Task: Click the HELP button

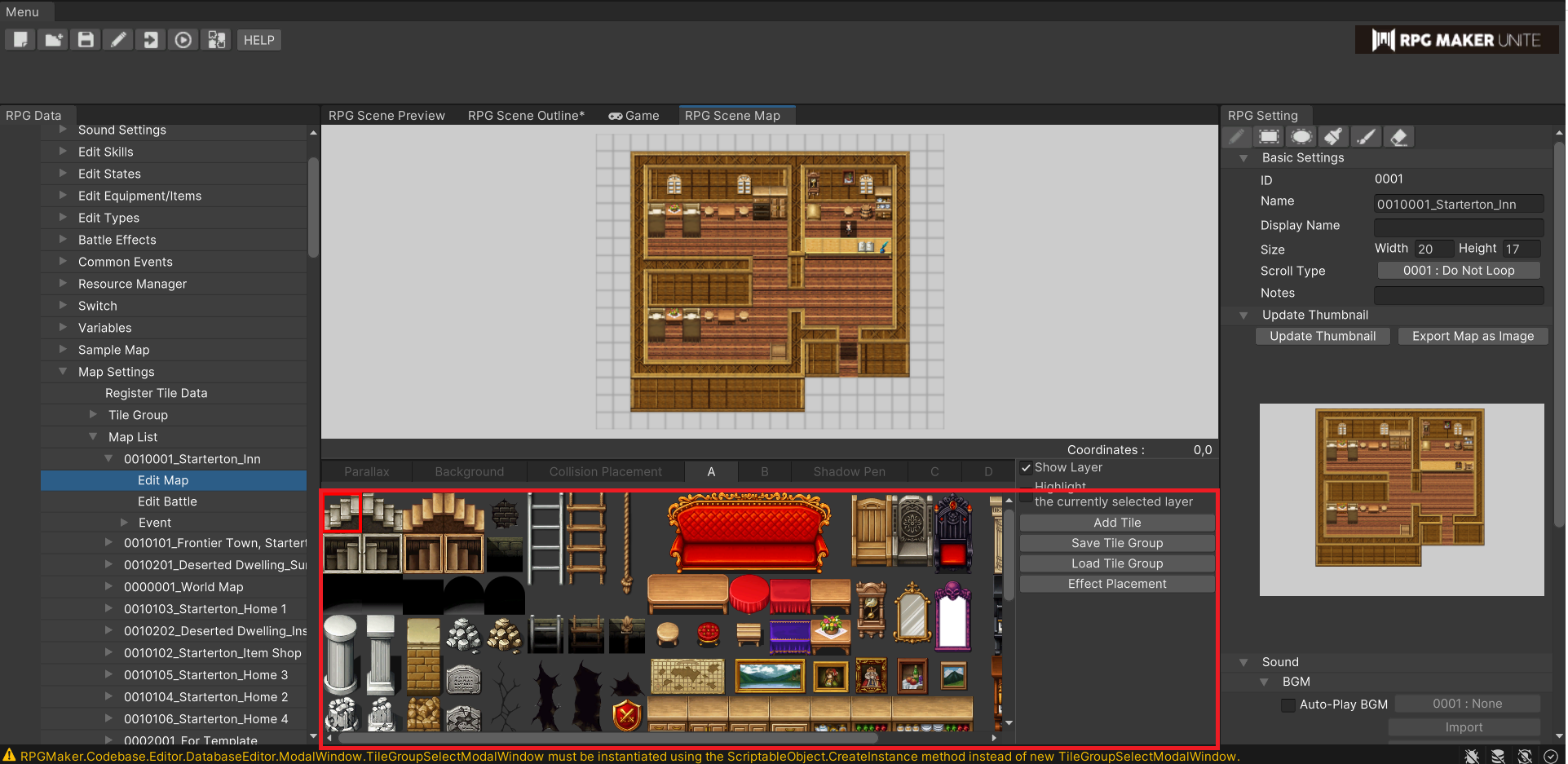Action: (x=259, y=40)
